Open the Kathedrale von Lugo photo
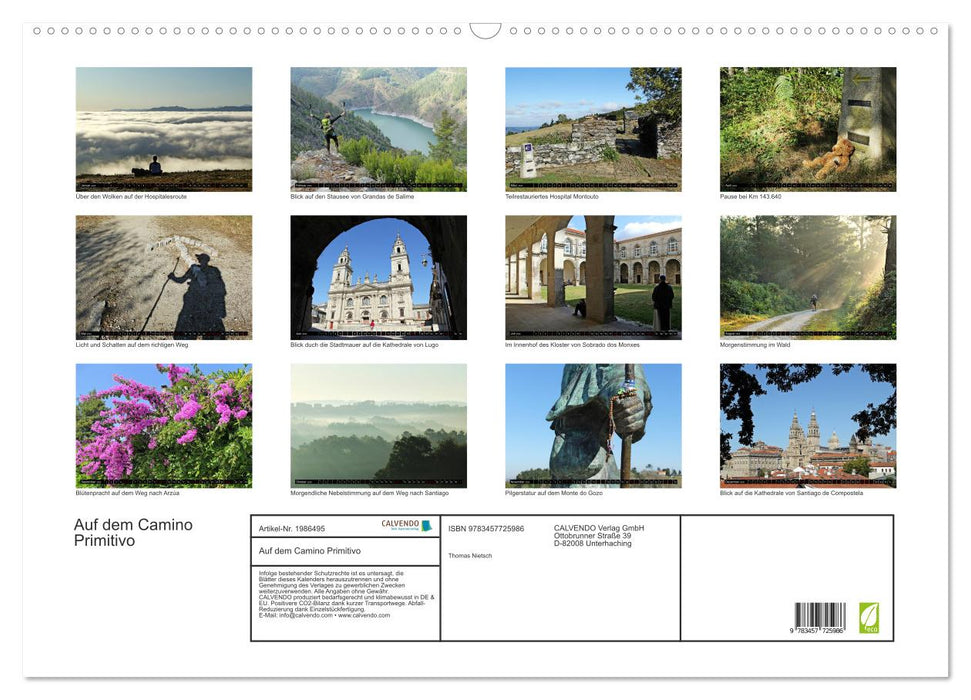Screen dimensions: 971x700 point(378,277)
